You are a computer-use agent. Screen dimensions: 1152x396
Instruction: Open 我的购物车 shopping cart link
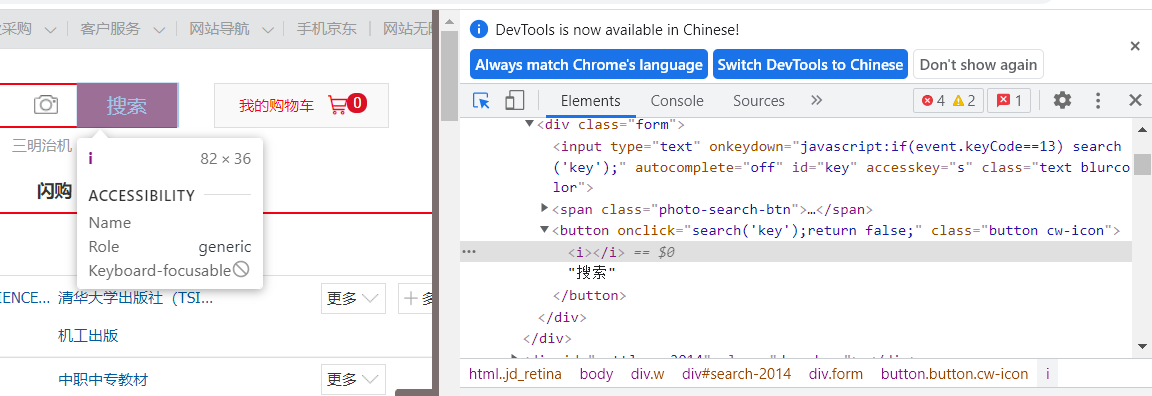276,105
